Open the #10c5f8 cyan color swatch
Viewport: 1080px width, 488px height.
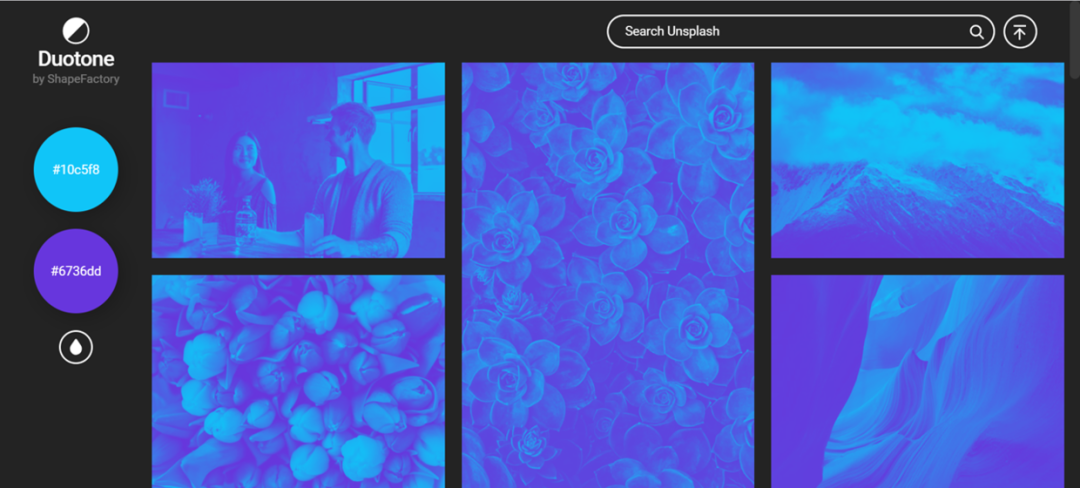click(76, 169)
